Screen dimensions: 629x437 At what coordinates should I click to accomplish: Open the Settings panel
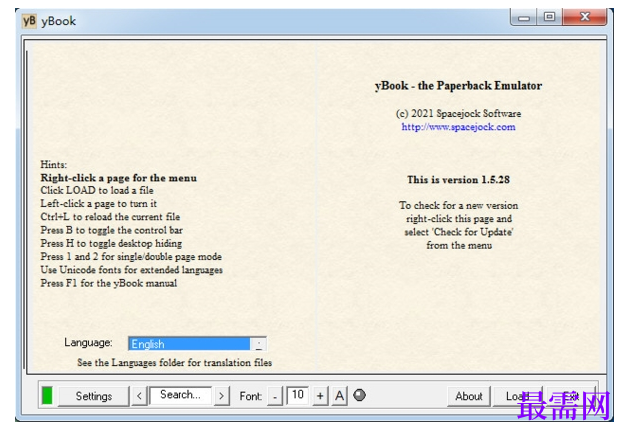94,396
